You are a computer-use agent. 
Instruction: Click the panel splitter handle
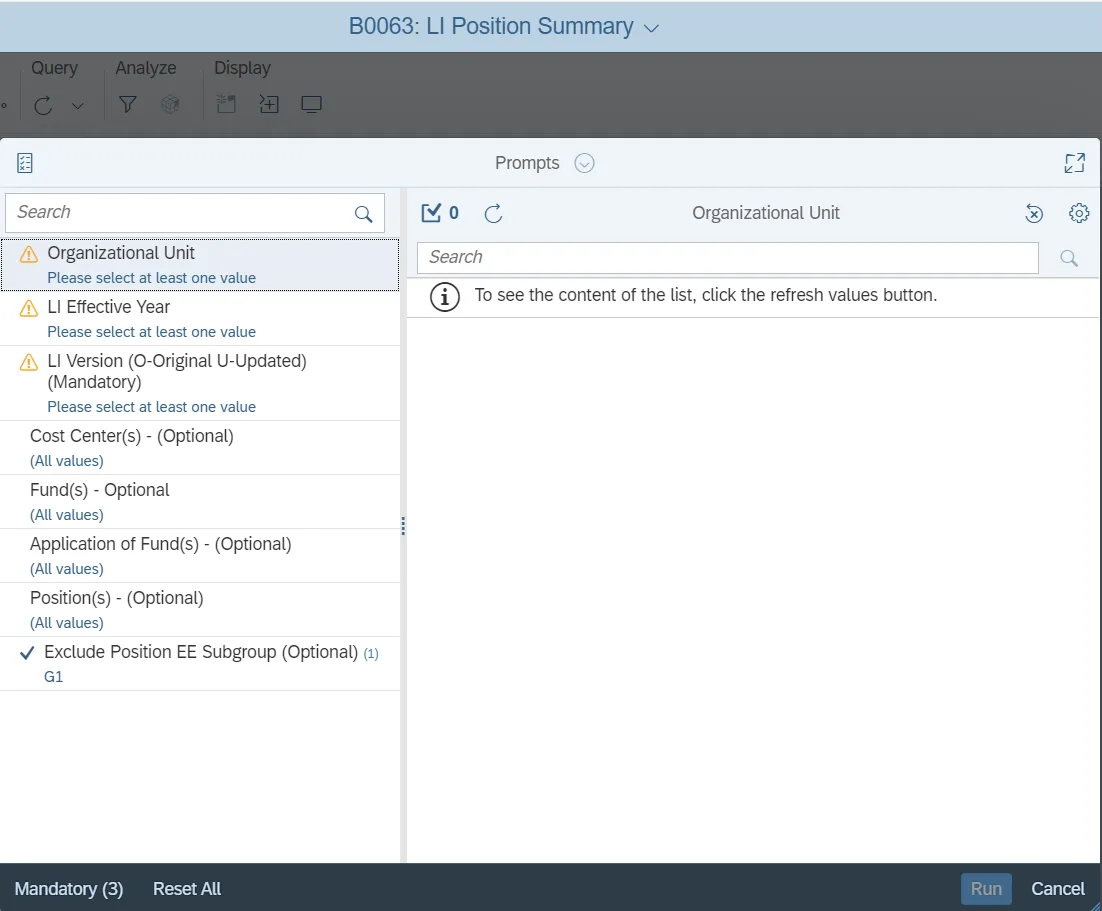coord(403,526)
